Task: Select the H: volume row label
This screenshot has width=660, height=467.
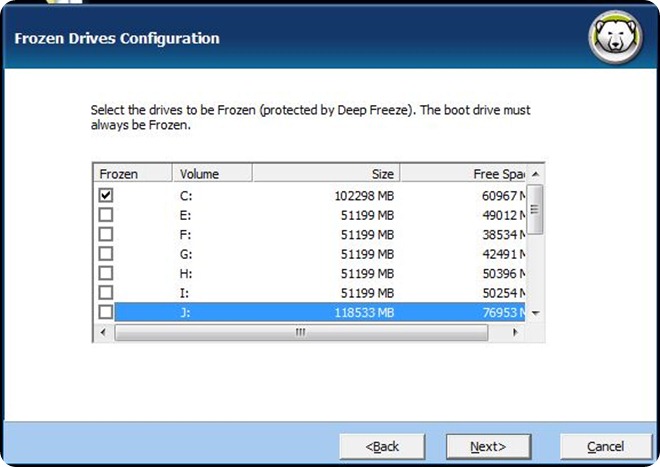Action: point(186,274)
